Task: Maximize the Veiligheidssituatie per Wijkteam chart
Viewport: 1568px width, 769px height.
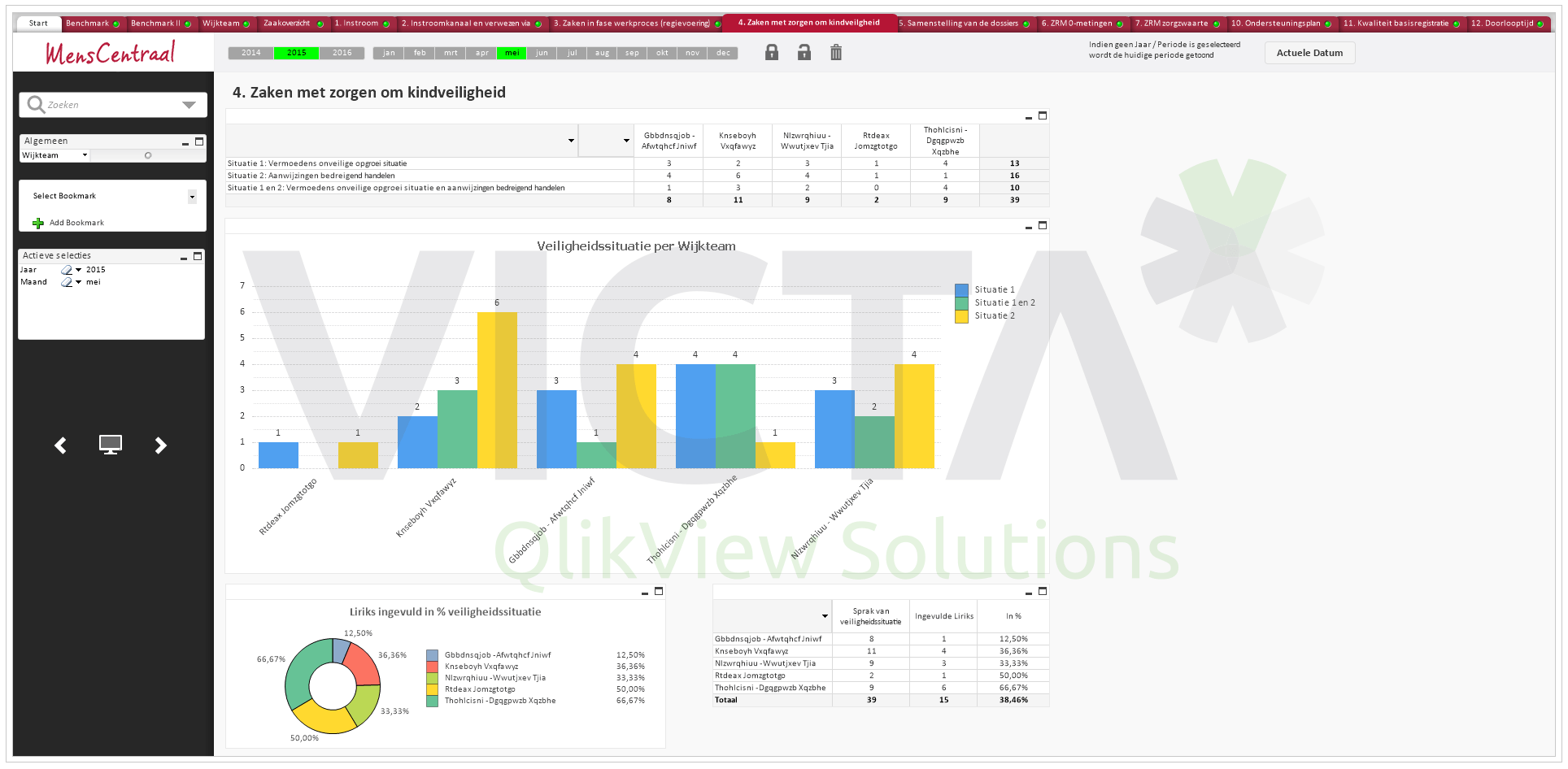Action: (x=1043, y=226)
